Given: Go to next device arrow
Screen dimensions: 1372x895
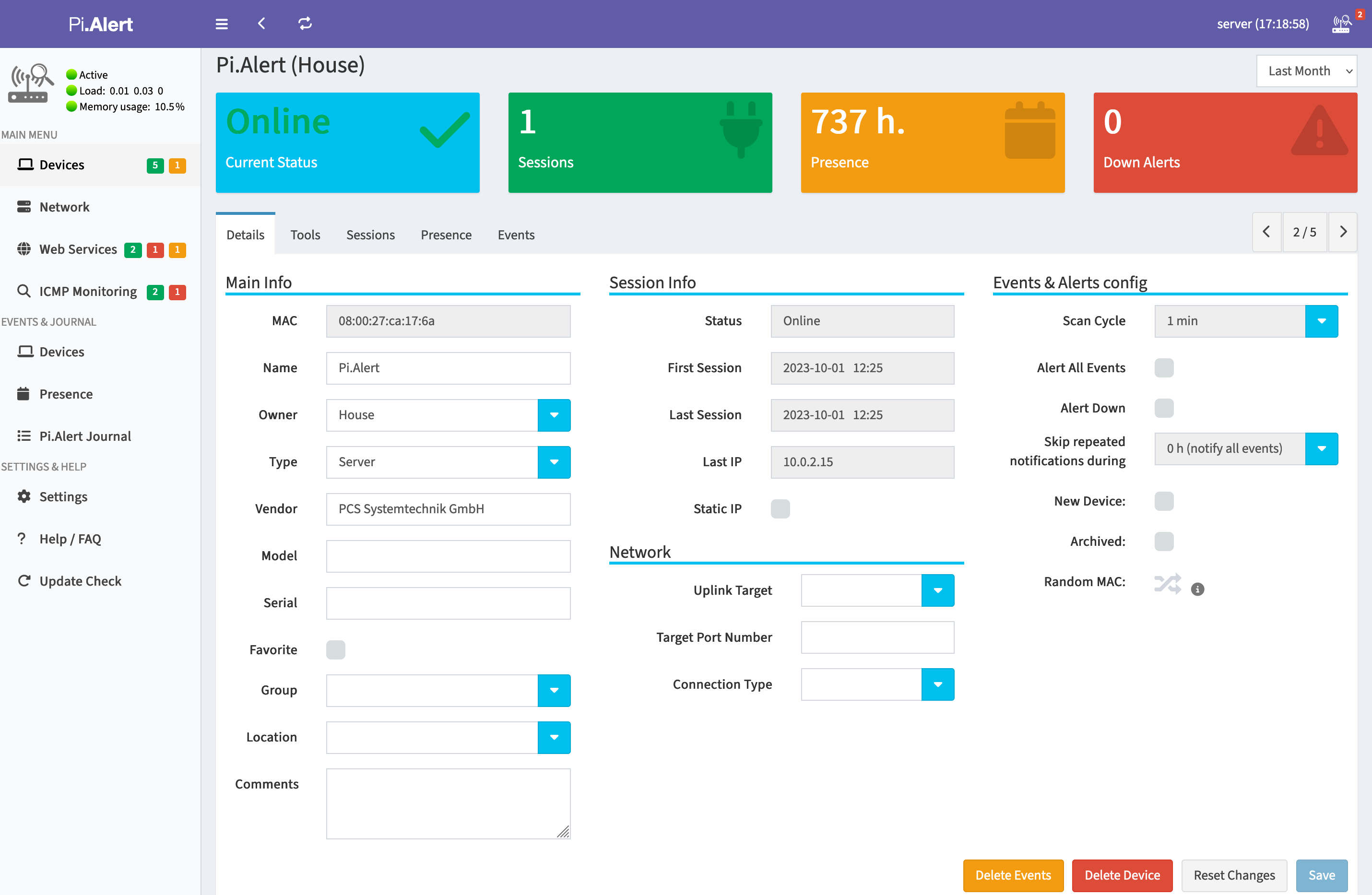Looking at the screenshot, I should (1343, 232).
